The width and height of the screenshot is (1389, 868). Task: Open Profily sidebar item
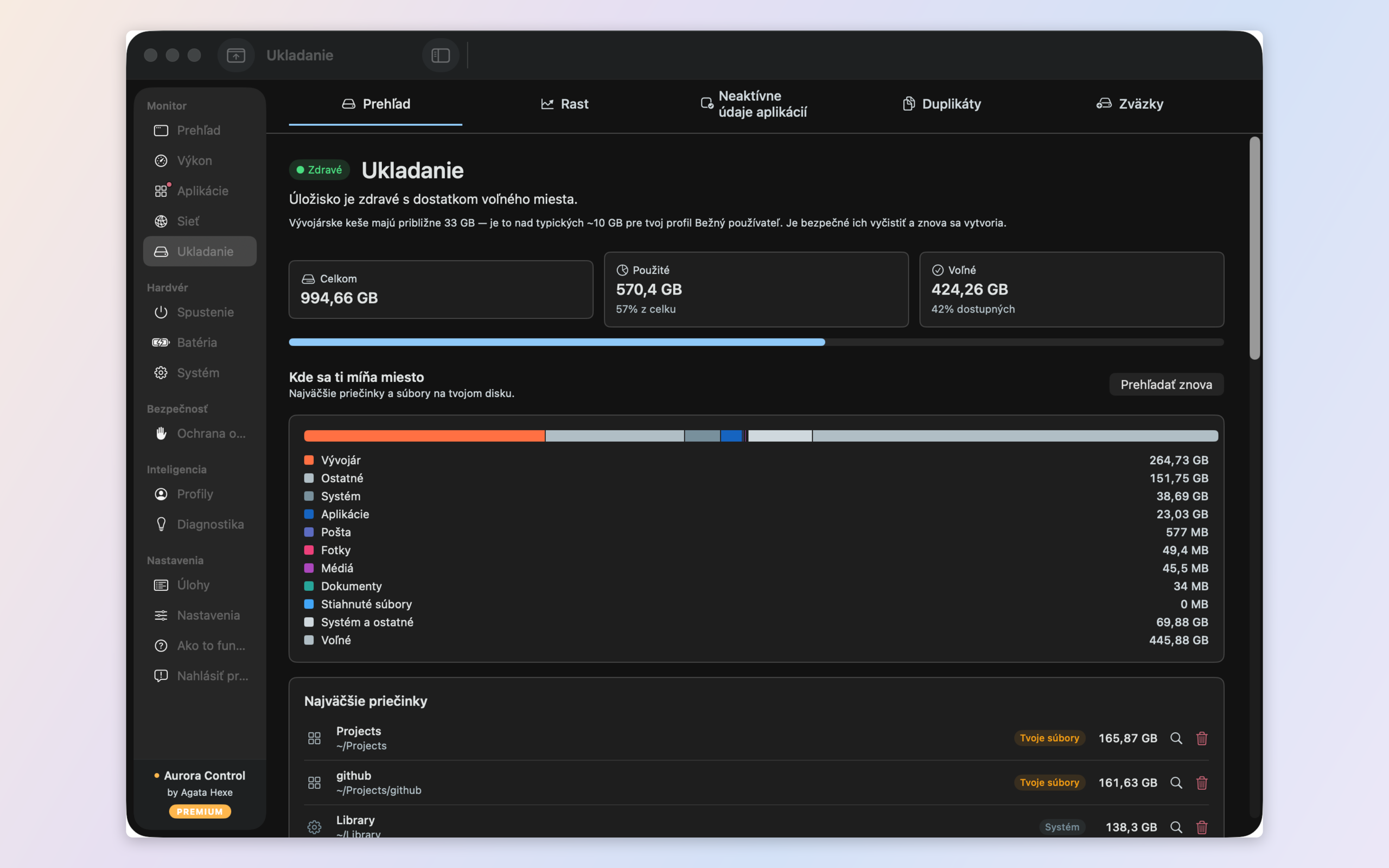point(200,494)
